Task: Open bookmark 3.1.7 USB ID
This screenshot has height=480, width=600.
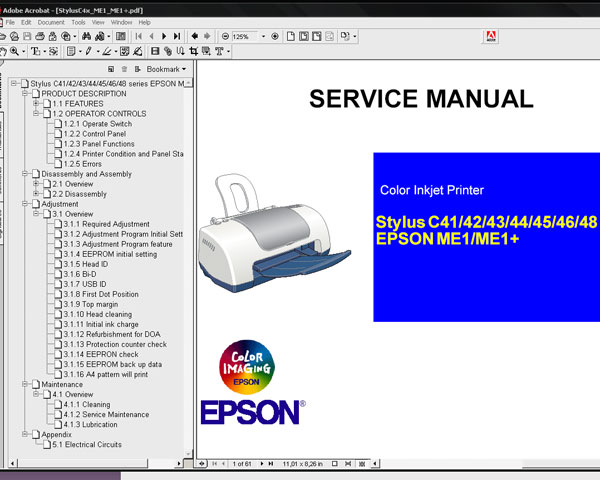Action: 85,284
